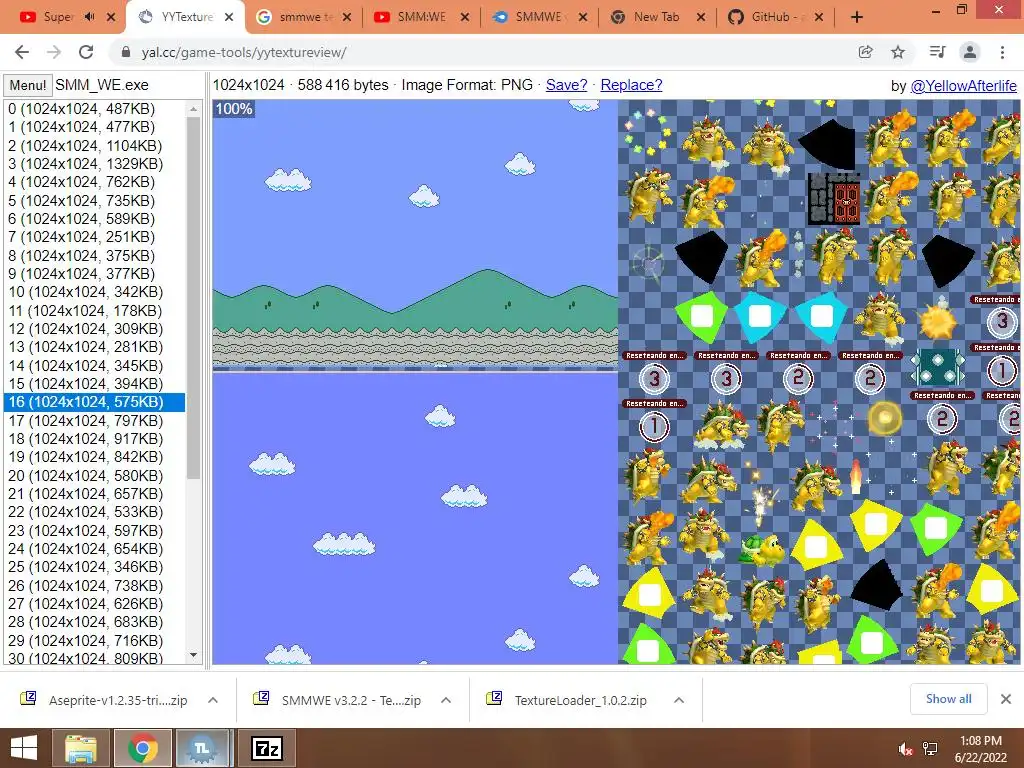
Task: Expand SMMWE v3.2.2 download options chevron
Action: (446, 700)
